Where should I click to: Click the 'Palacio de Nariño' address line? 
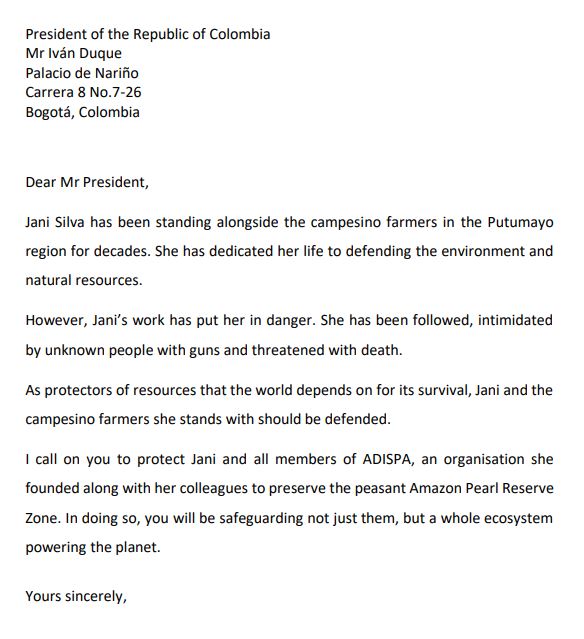click(82, 73)
